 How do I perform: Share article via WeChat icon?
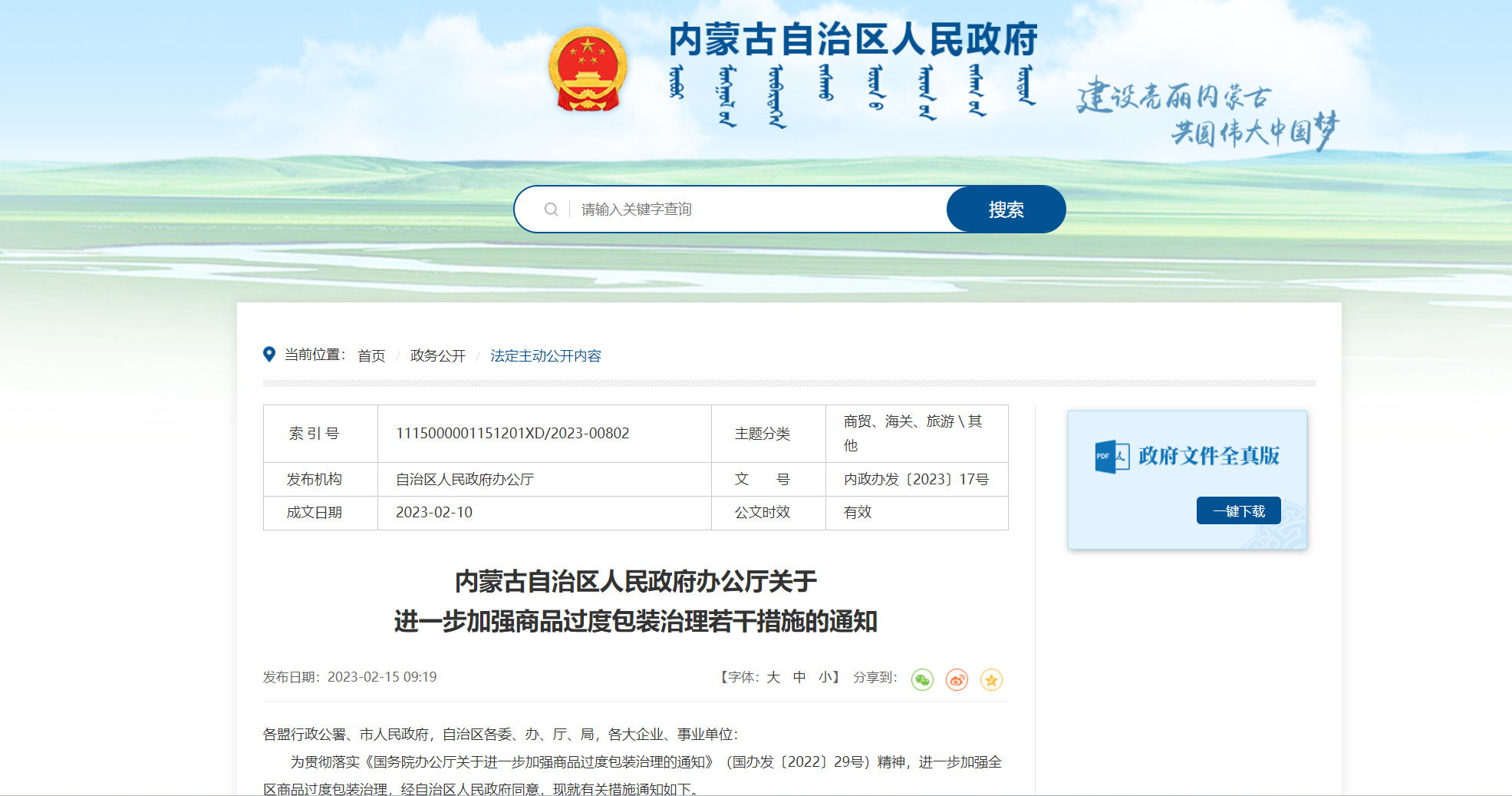[x=922, y=679]
